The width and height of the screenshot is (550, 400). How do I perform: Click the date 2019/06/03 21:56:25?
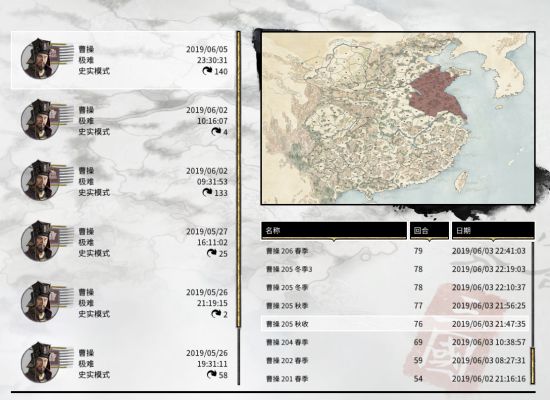(489, 306)
